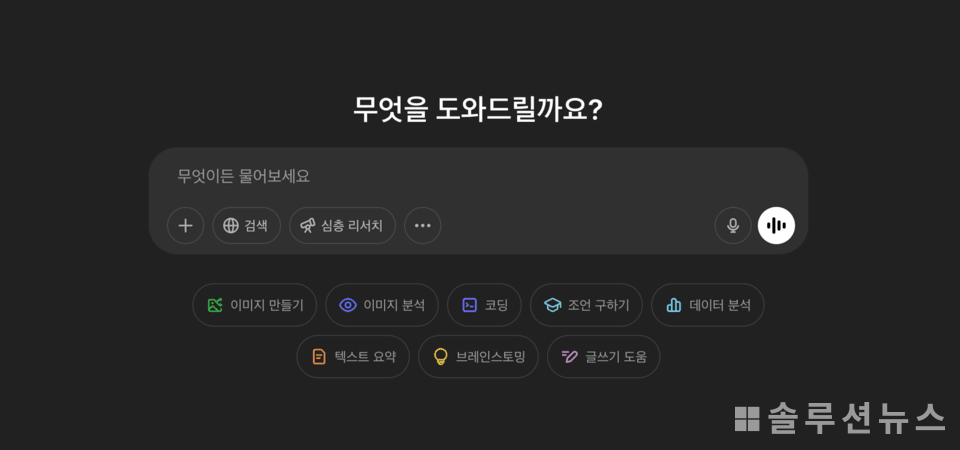Click the 무엇을 도와드릴까요? heading

(x=478, y=110)
